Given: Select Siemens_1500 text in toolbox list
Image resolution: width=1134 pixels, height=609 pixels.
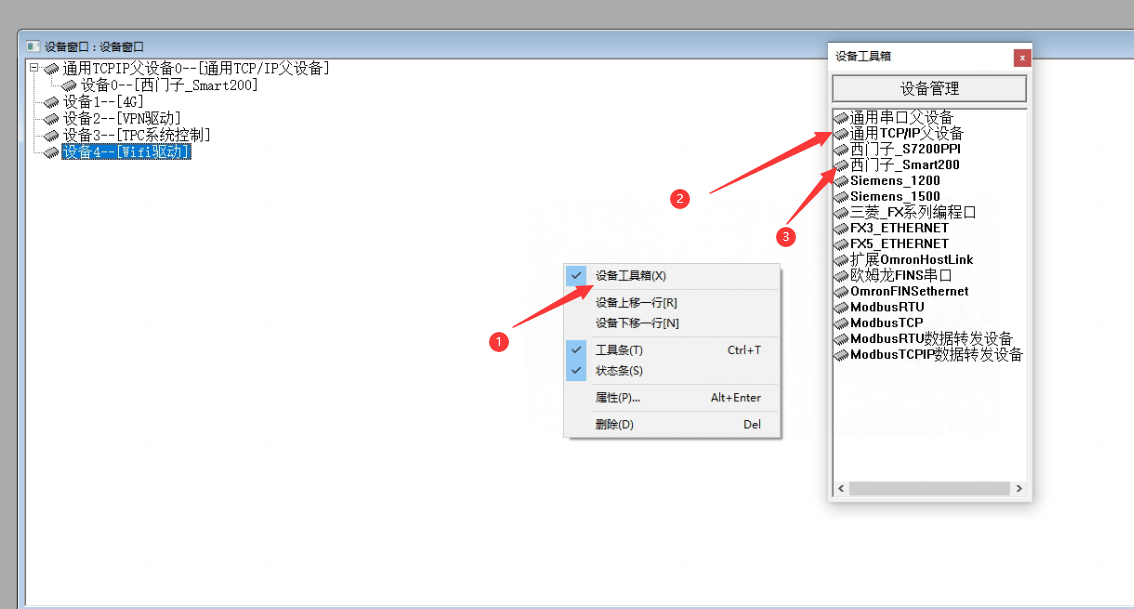Looking at the screenshot, I should point(895,197).
